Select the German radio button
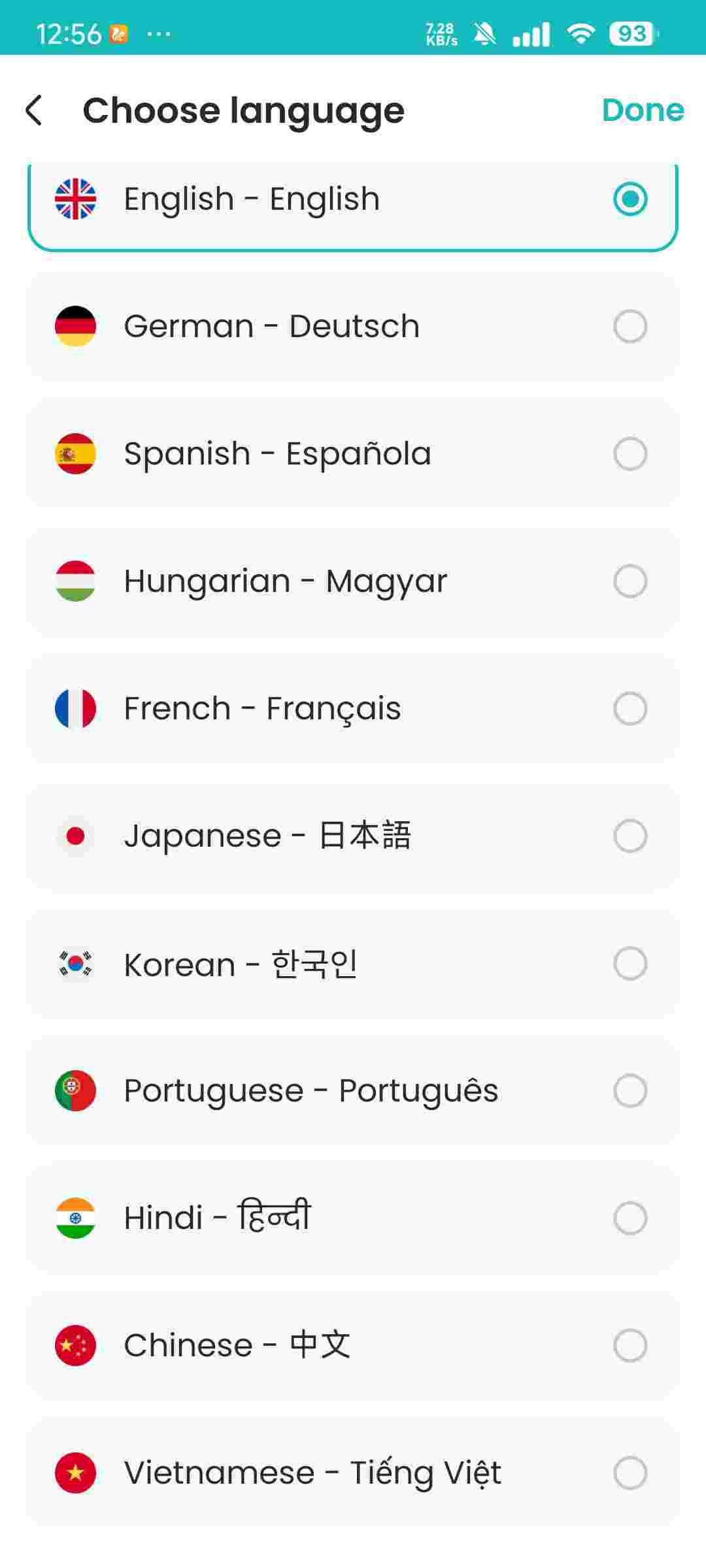 point(630,326)
